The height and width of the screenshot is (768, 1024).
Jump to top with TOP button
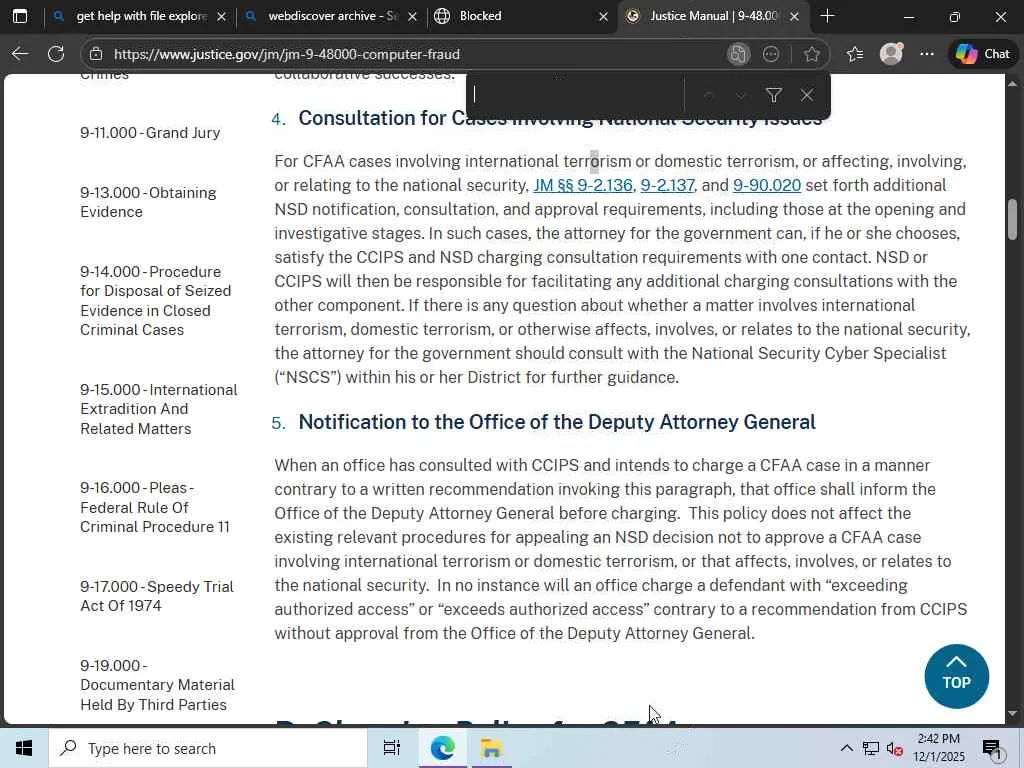tap(956, 676)
